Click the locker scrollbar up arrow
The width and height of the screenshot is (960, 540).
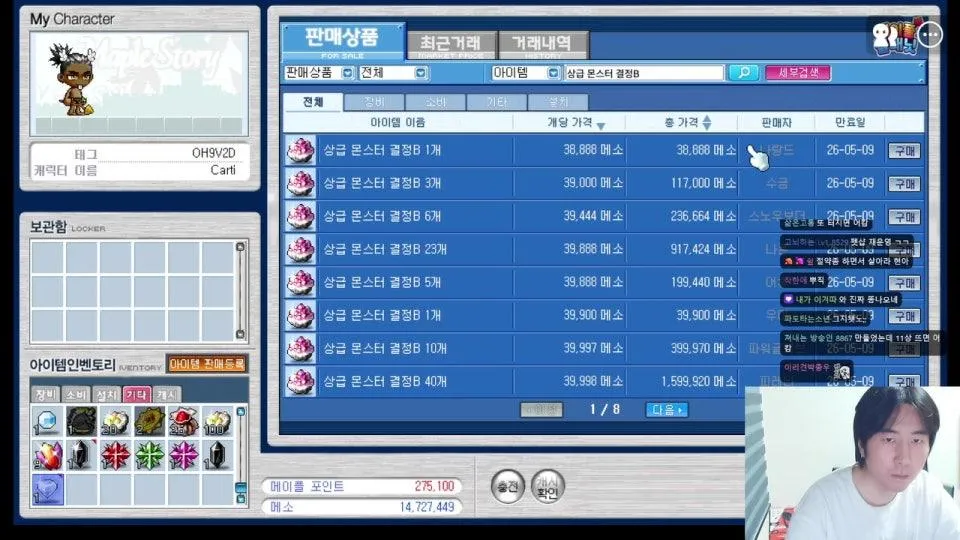[x=240, y=247]
